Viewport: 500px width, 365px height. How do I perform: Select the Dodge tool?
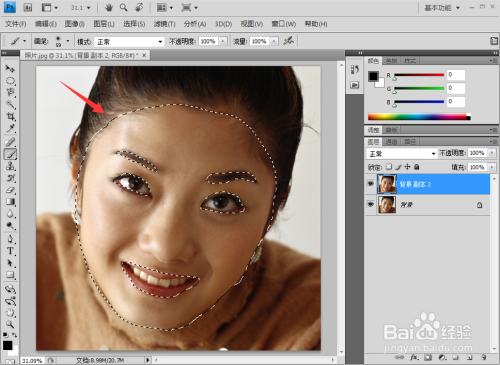(x=10, y=226)
